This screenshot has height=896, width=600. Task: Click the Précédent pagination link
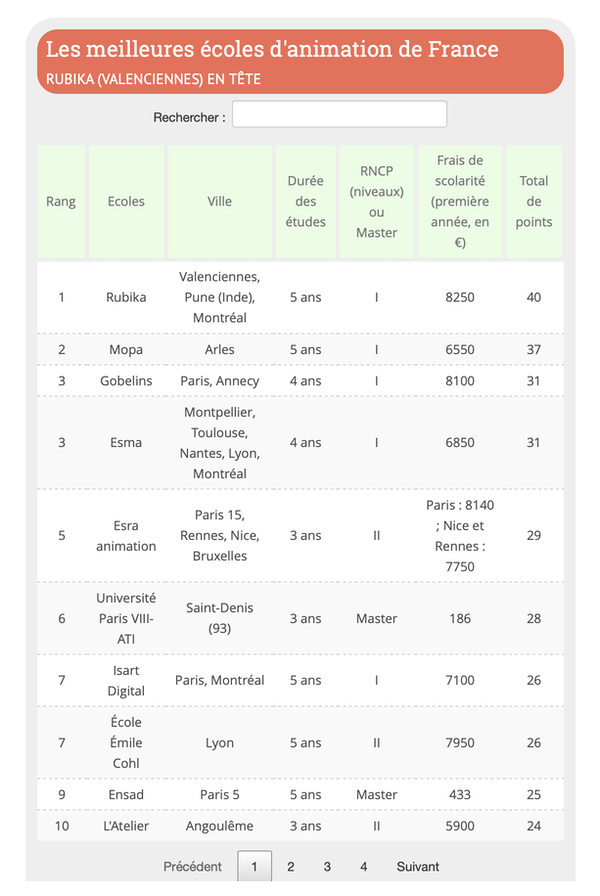[193, 866]
